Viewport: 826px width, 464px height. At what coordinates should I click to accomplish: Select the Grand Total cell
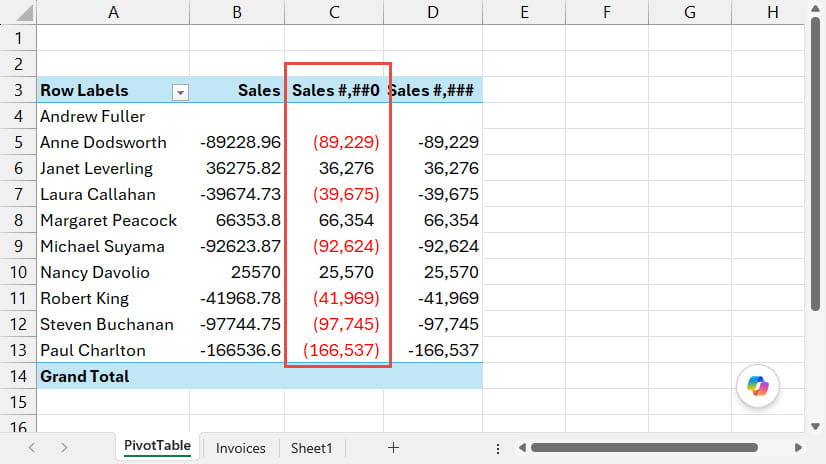coord(113,376)
